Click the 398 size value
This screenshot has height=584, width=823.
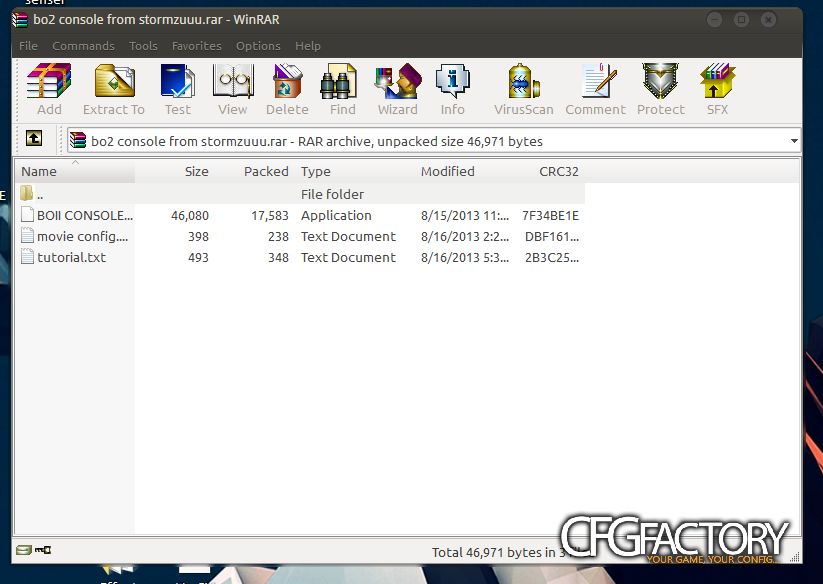198,236
